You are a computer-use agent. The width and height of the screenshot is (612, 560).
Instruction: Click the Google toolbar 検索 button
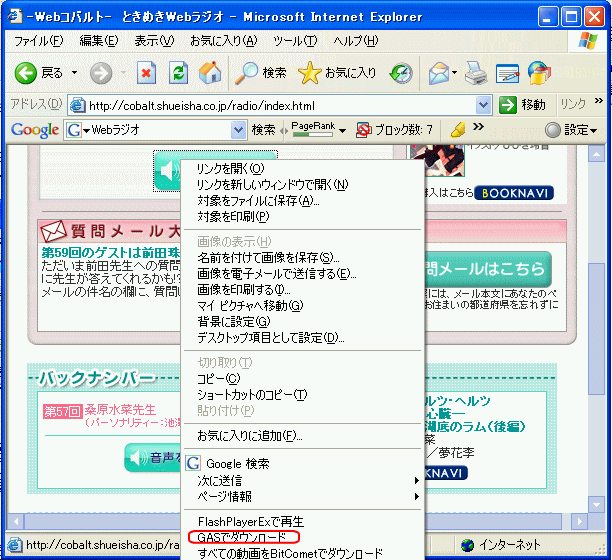click(x=263, y=130)
